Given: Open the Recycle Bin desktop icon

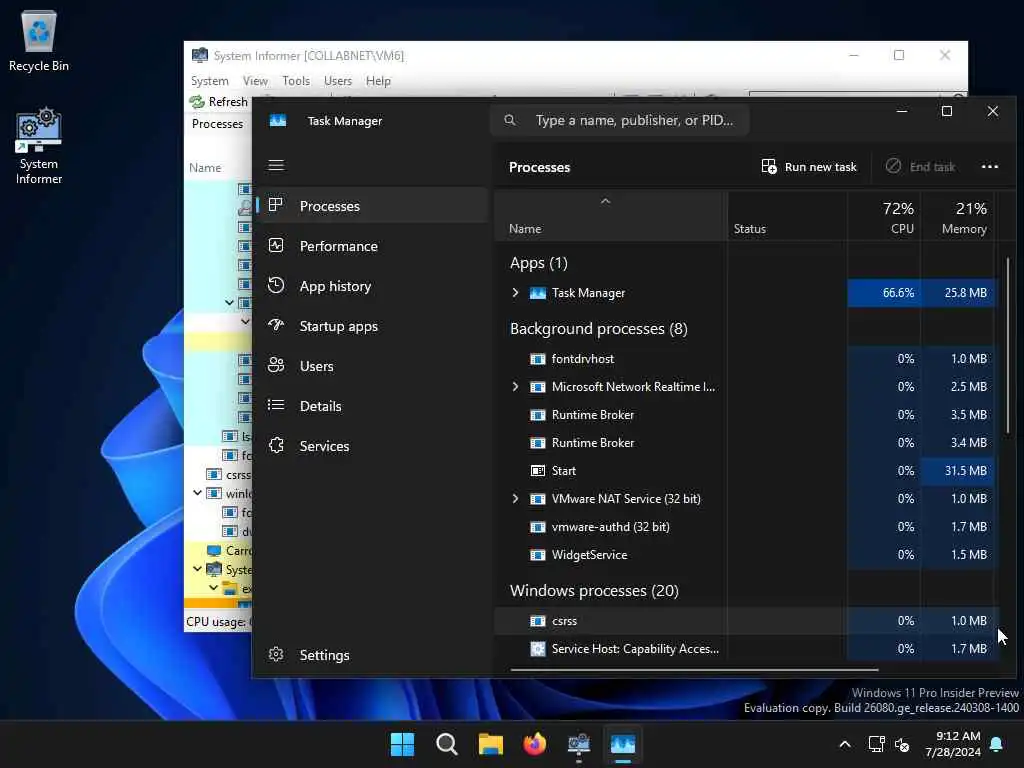Looking at the screenshot, I should pyautogui.click(x=39, y=40).
